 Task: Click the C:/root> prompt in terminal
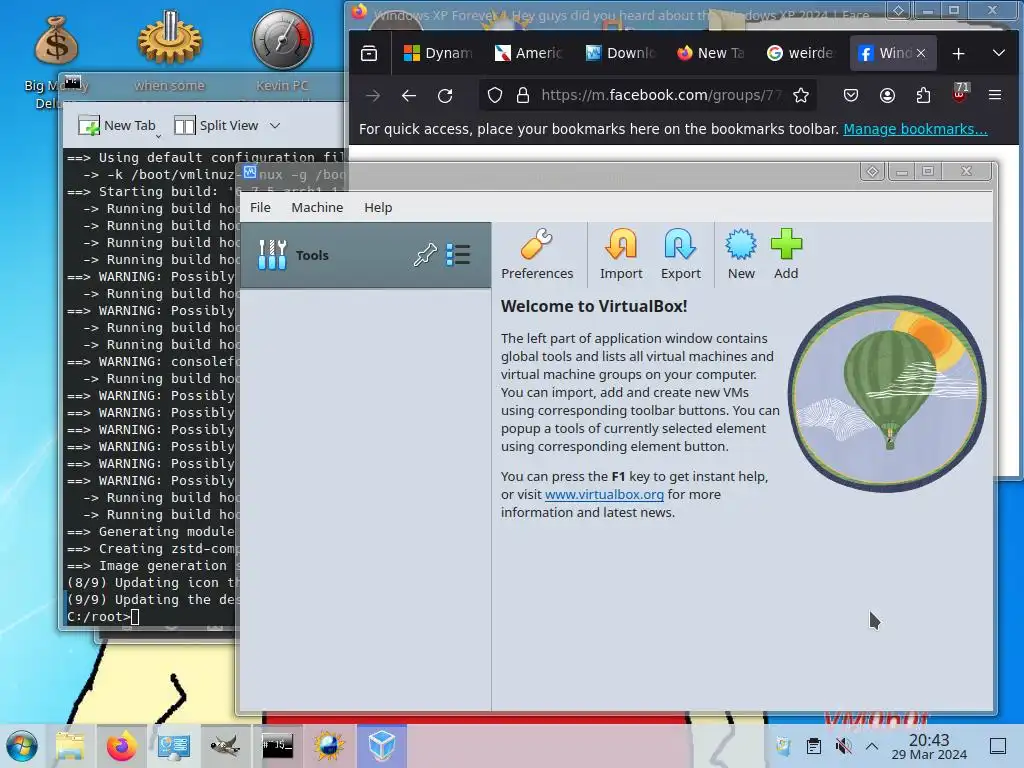pyautogui.click(x=98, y=616)
